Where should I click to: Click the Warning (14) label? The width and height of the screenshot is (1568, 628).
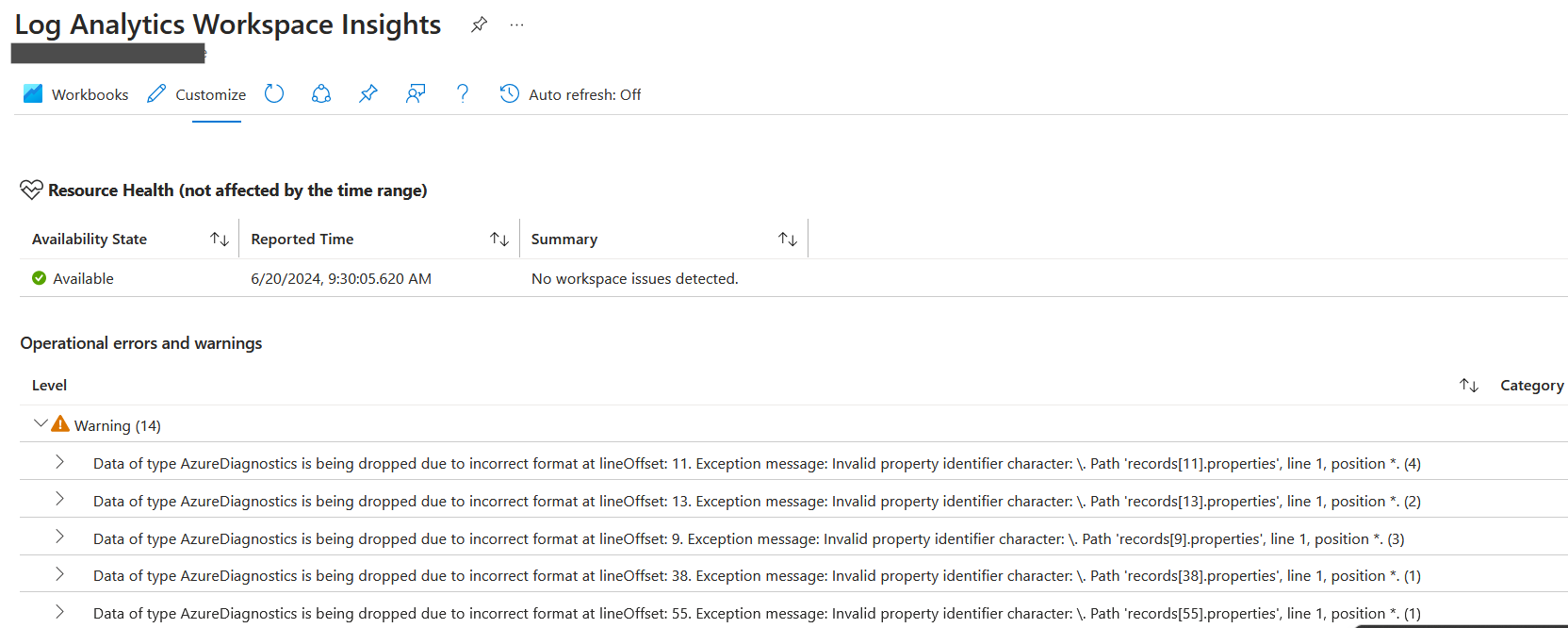[118, 426]
